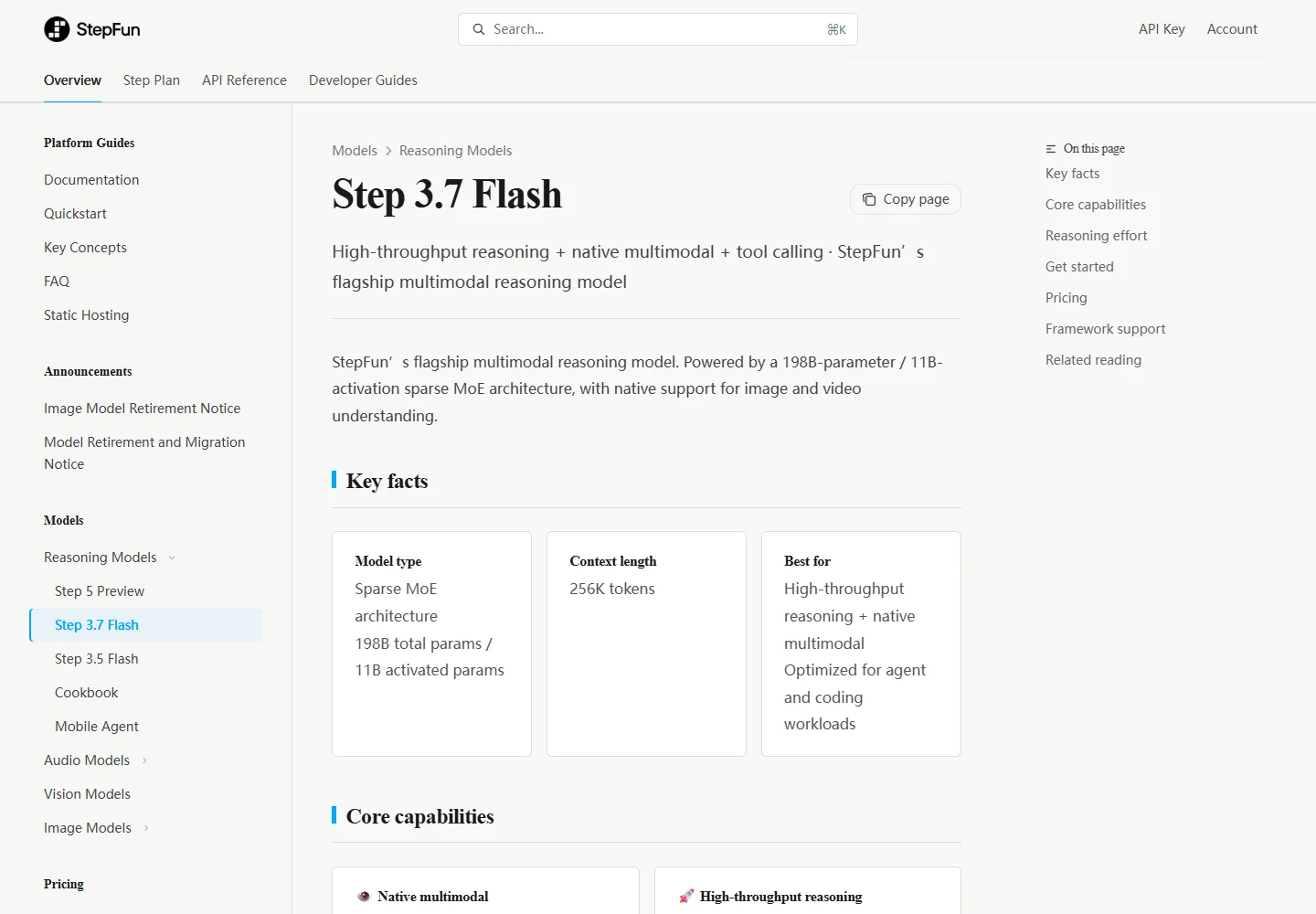The image size is (1316, 914).
Task: Click the On this page list icon
Action: (1051, 149)
